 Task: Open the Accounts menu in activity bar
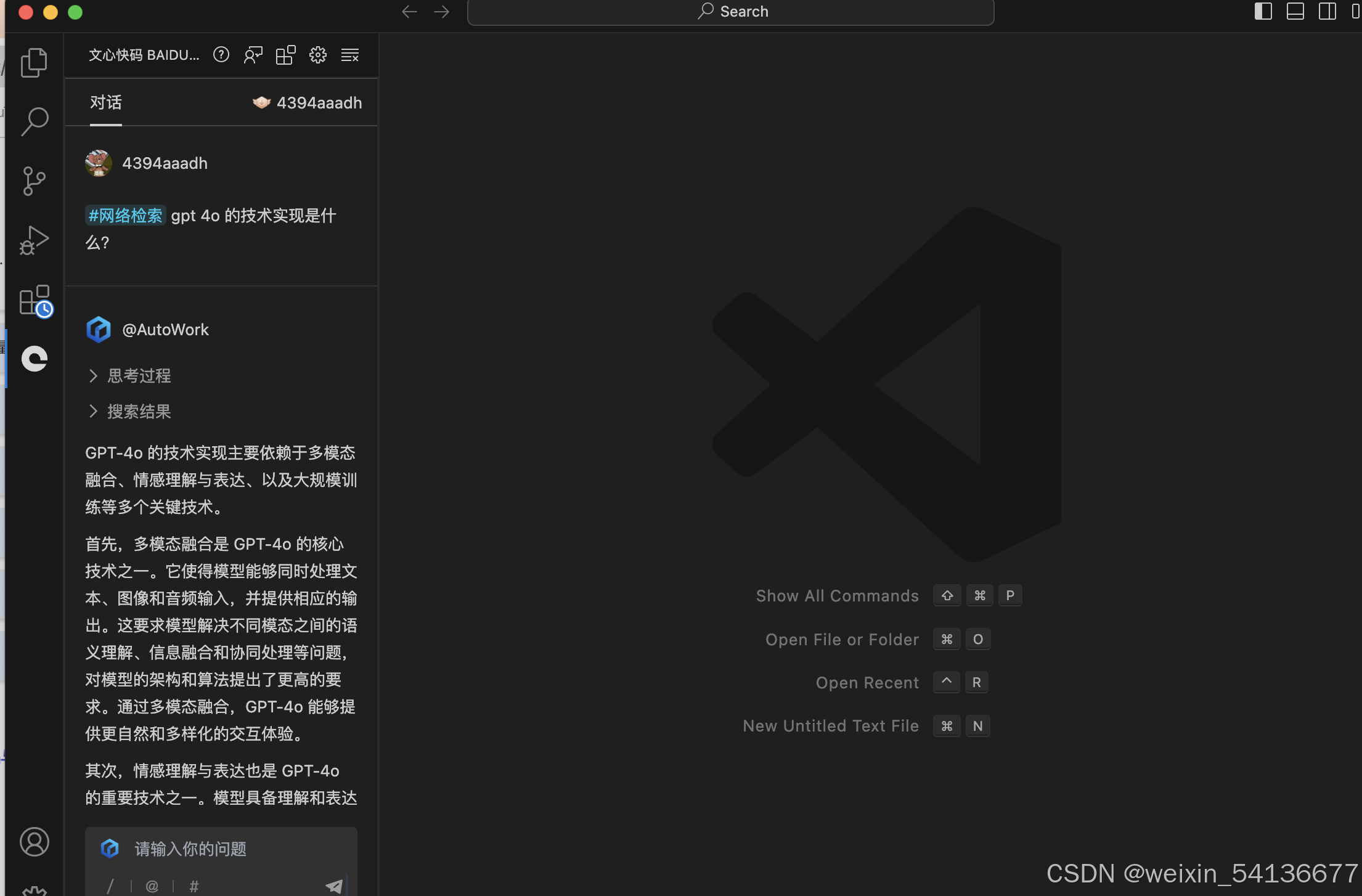pyautogui.click(x=35, y=842)
